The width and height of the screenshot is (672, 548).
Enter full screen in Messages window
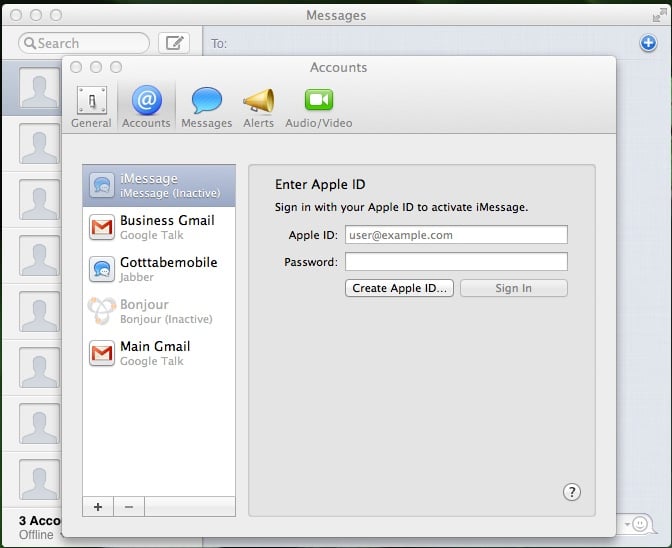[659, 15]
